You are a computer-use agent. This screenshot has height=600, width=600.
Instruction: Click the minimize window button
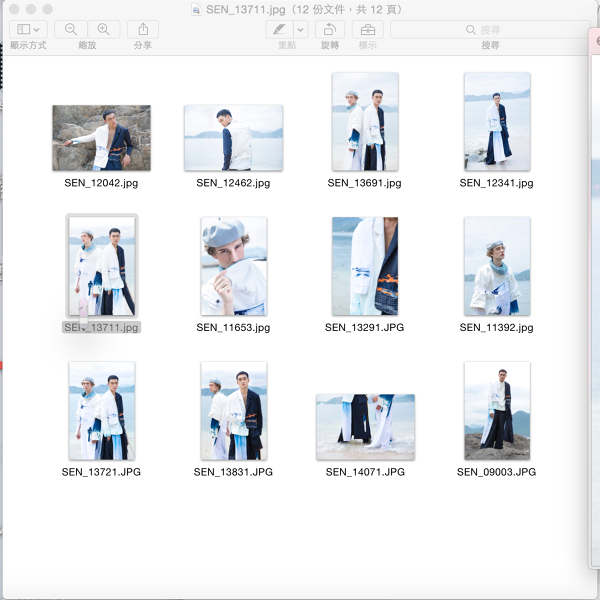31,9
